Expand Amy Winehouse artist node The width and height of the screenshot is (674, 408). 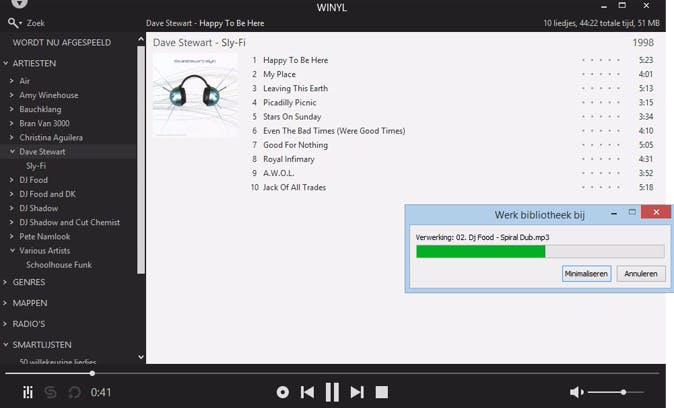(12, 95)
